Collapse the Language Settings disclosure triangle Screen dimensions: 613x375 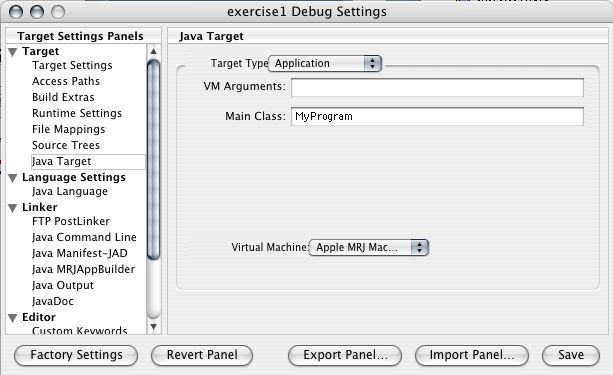(13, 178)
